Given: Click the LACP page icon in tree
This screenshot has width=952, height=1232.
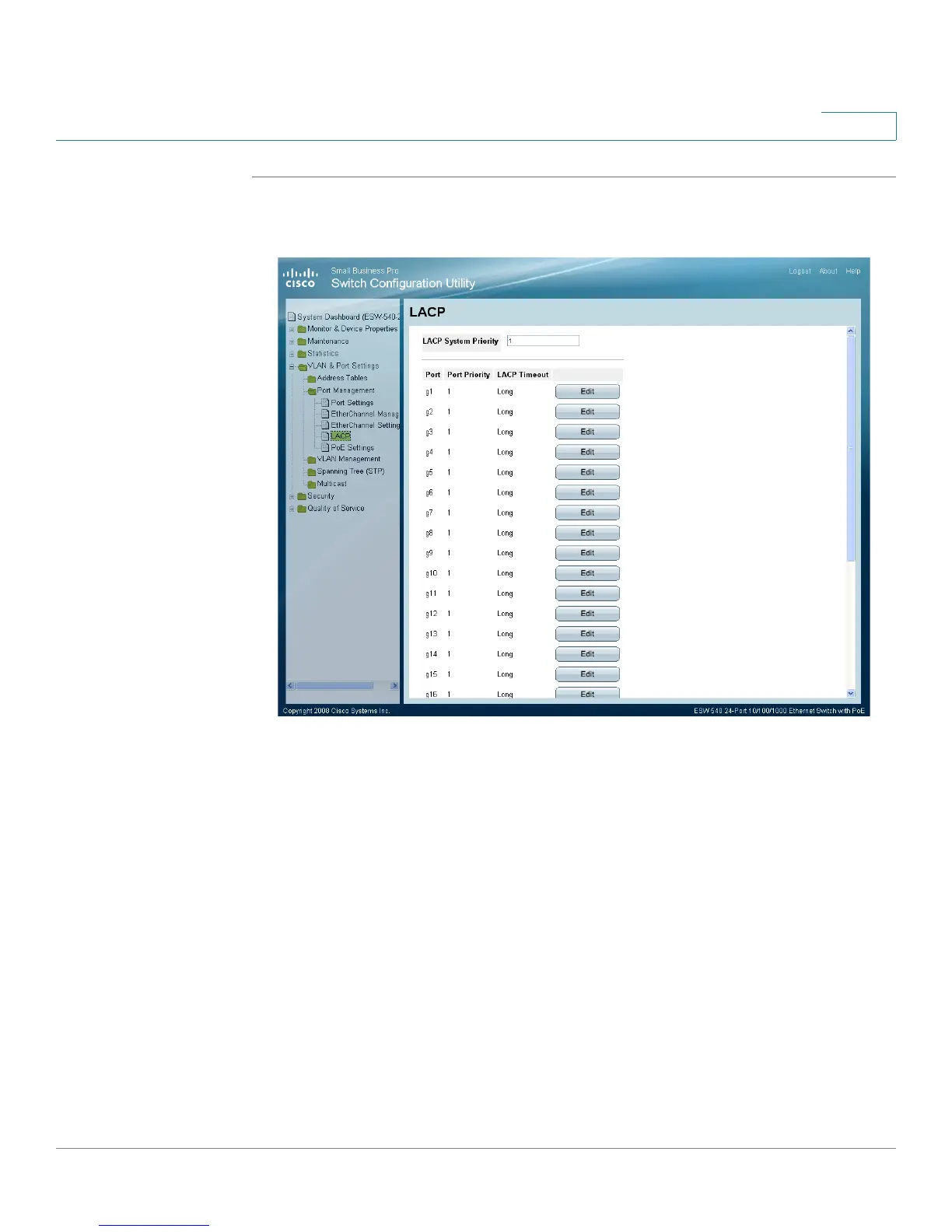Looking at the screenshot, I should [325, 436].
